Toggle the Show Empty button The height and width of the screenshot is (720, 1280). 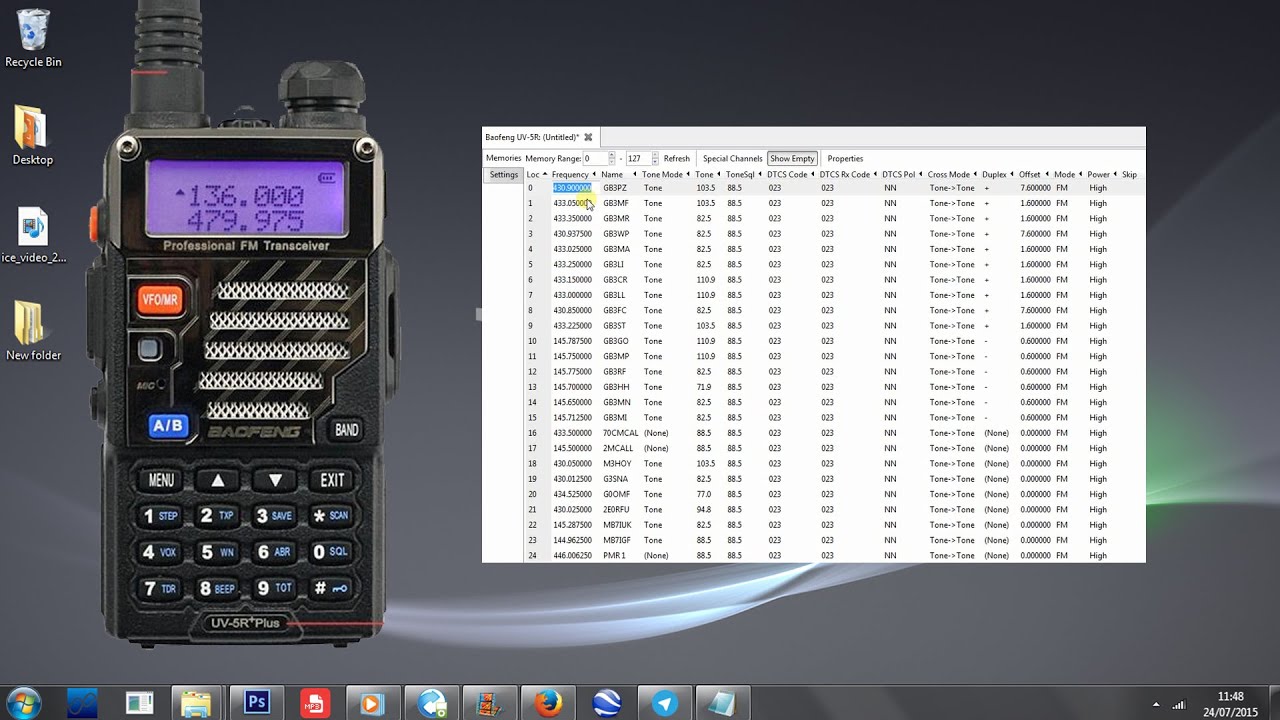792,158
